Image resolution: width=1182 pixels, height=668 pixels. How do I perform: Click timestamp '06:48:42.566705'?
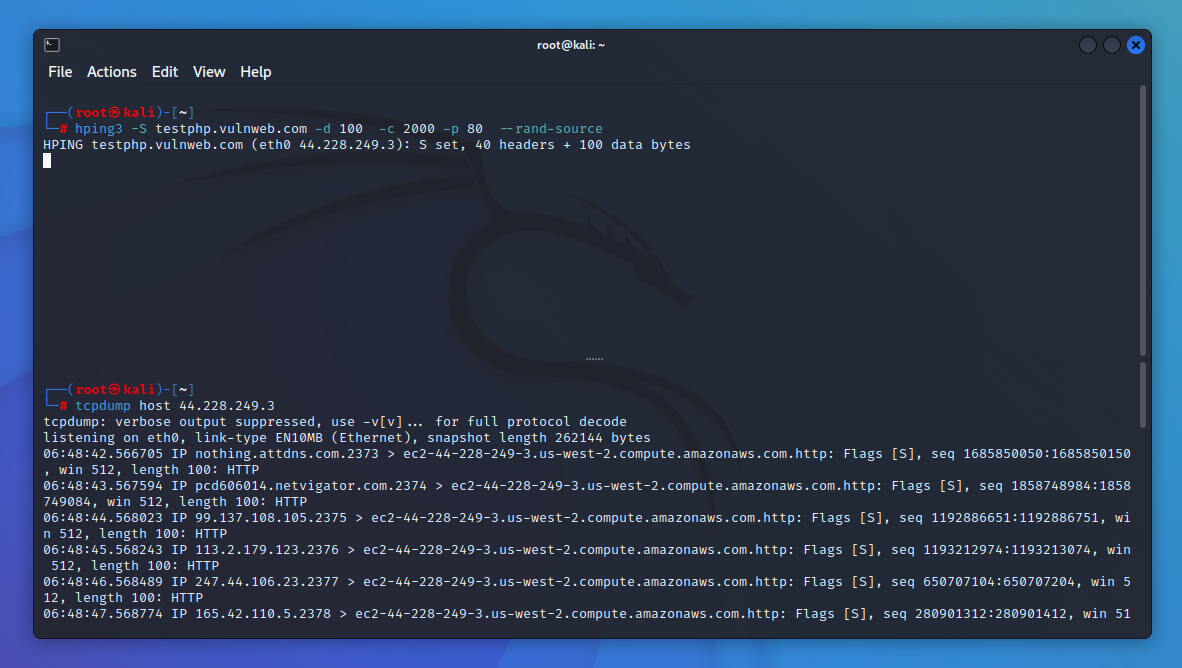103,454
